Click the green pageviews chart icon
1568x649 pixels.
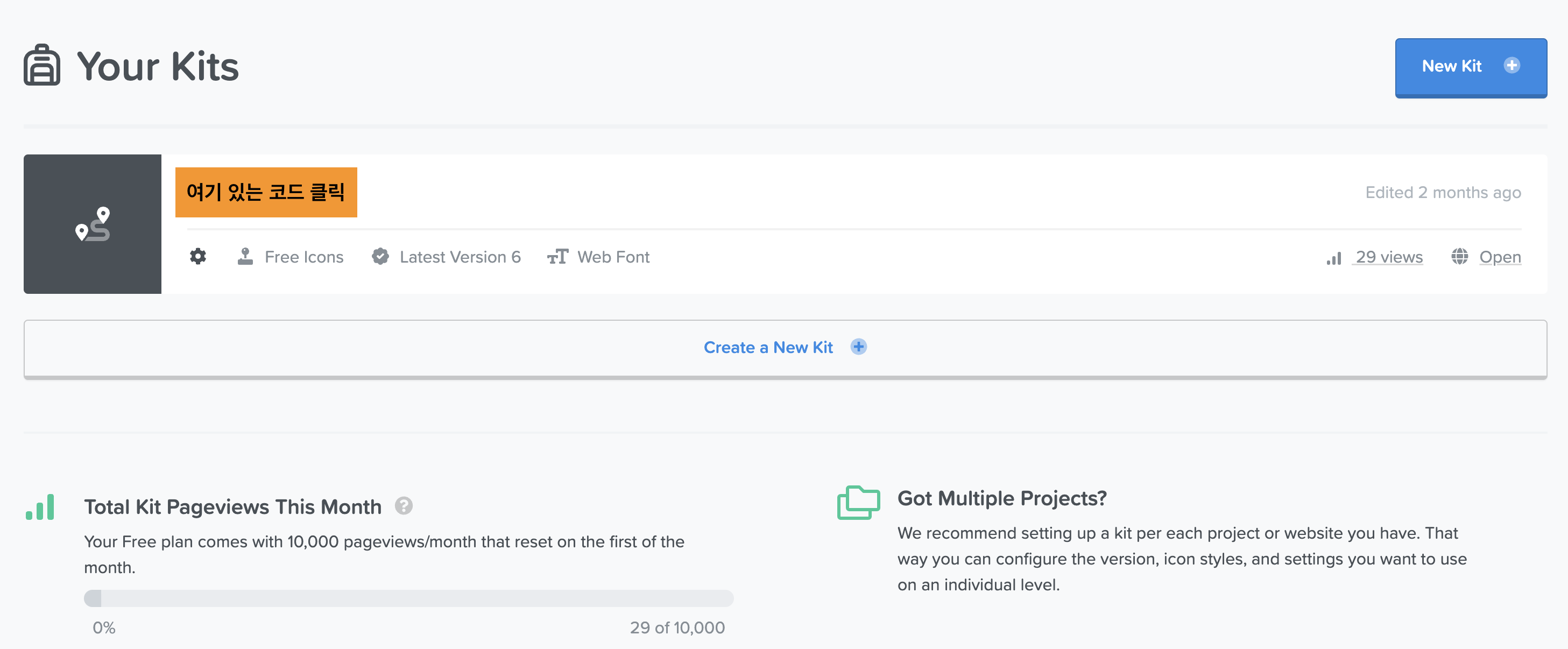coord(40,506)
